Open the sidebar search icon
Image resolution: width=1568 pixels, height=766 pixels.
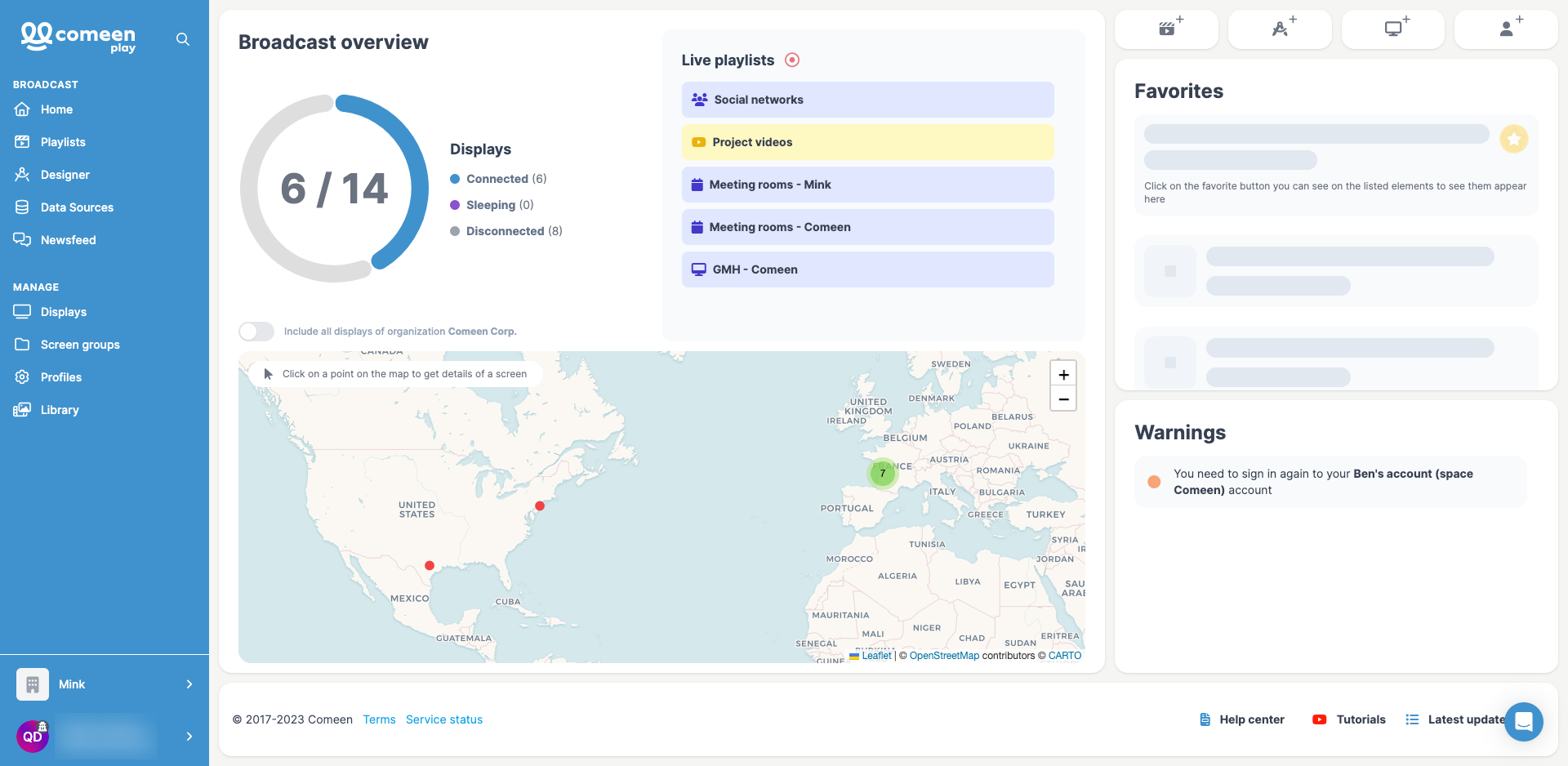click(x=183, y=39)
